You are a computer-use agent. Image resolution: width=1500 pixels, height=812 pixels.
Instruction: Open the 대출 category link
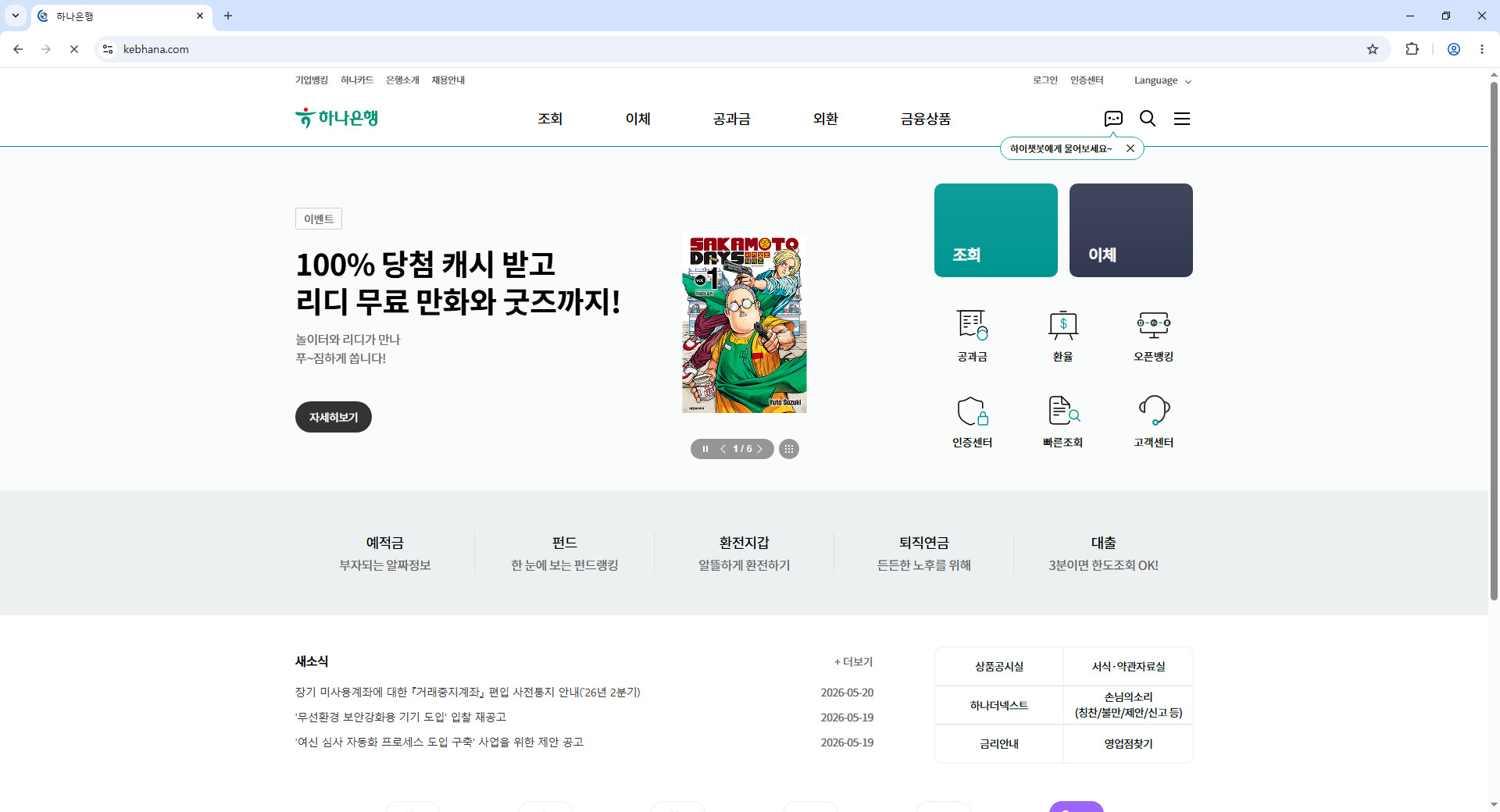tap(1104, 553)
